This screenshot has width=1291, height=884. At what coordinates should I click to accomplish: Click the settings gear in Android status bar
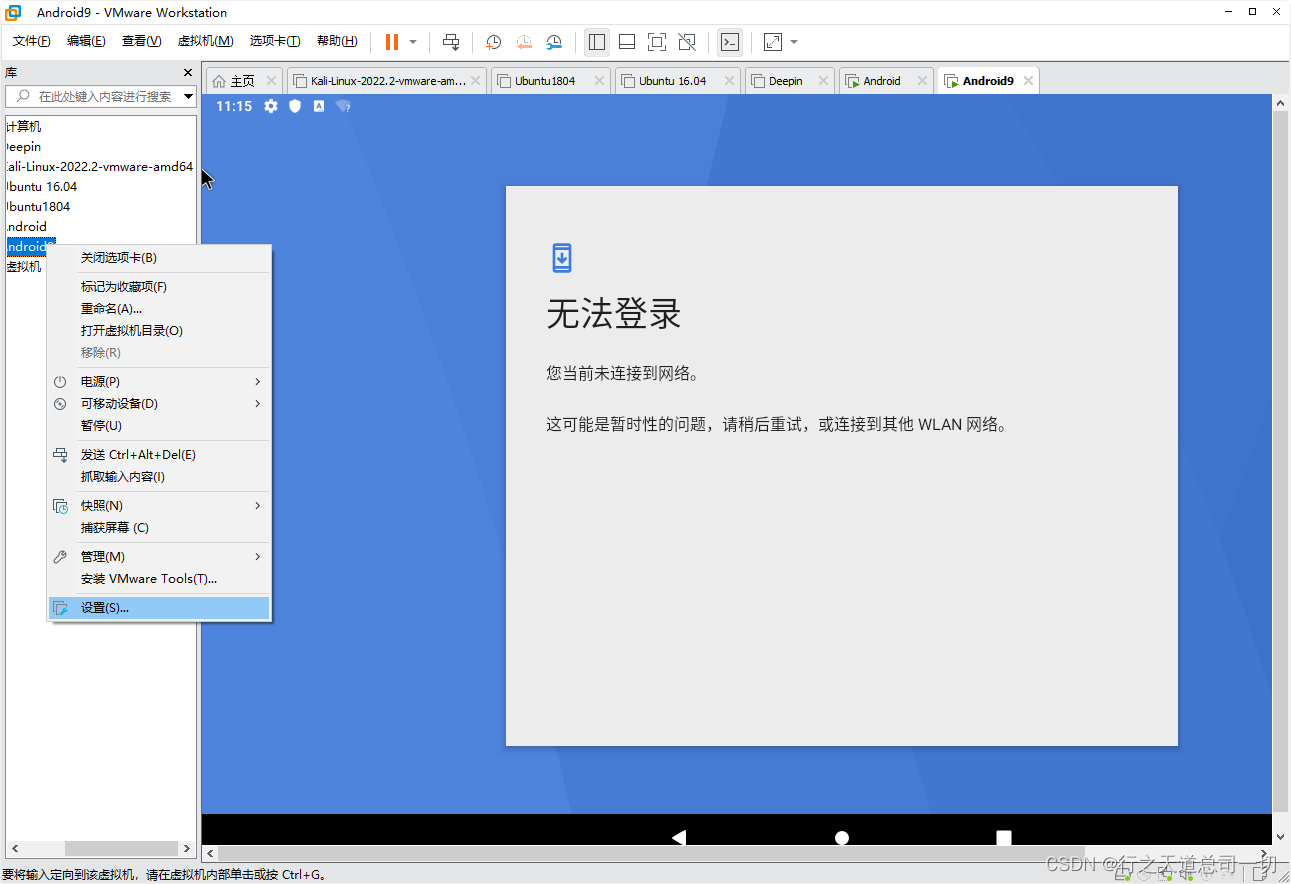[x=271, y=106]
